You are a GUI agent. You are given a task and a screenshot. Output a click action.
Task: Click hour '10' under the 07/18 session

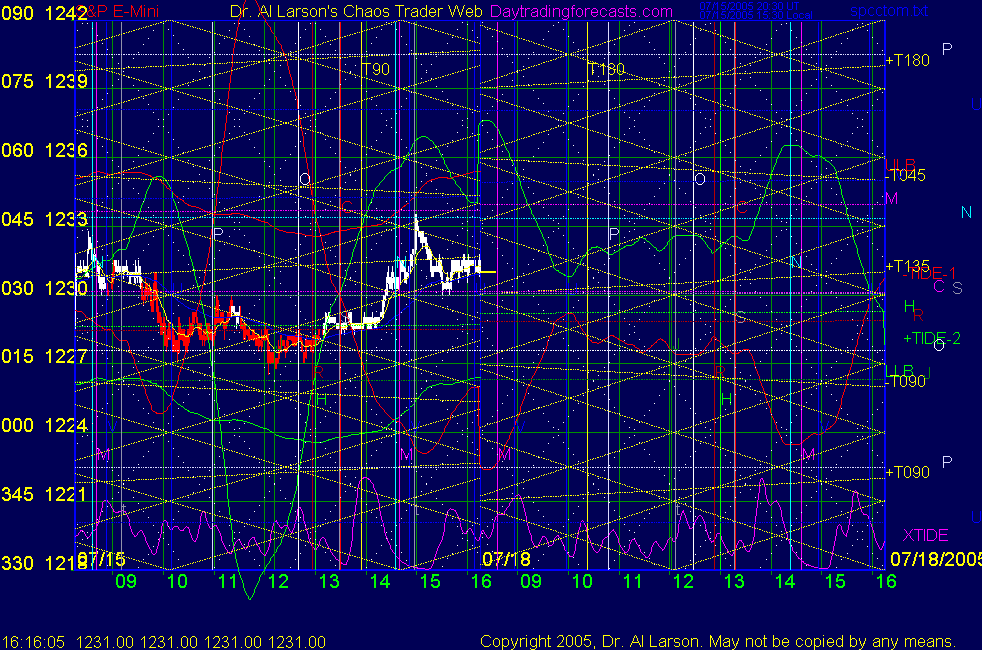pyautogui.click(x=582, y=581)
